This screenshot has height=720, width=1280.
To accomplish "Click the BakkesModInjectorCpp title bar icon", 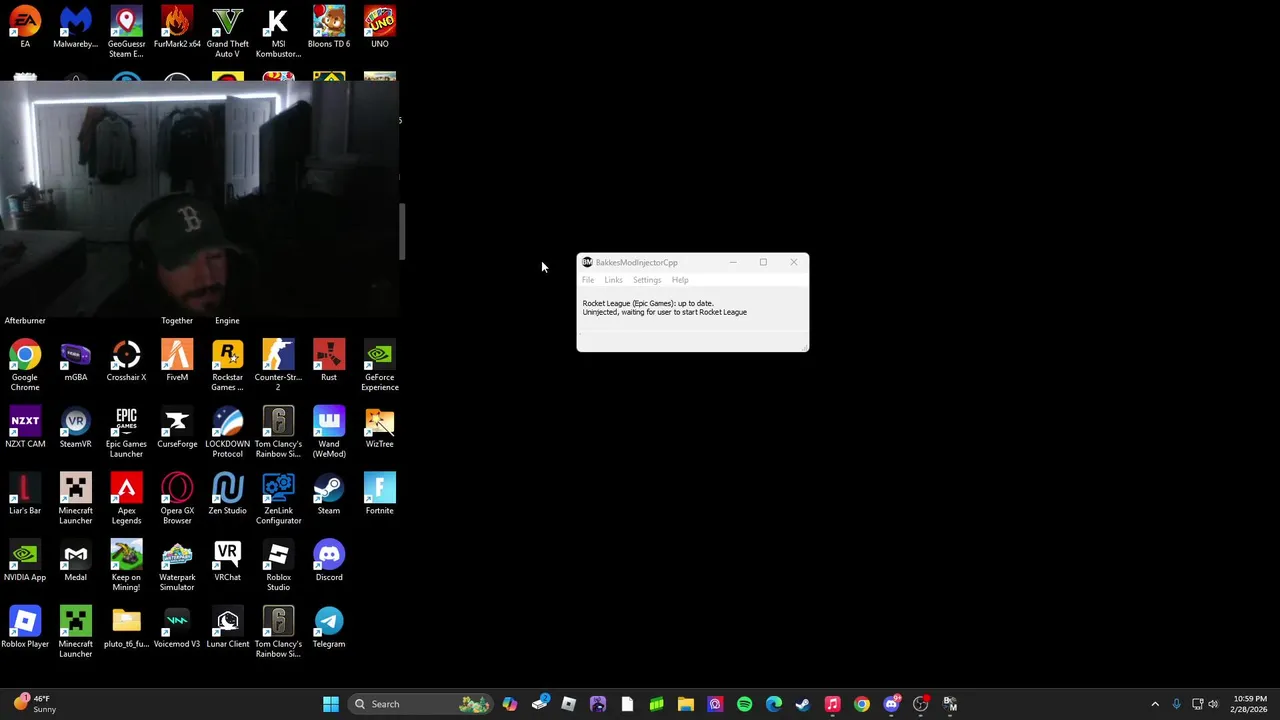I will 587,263.
